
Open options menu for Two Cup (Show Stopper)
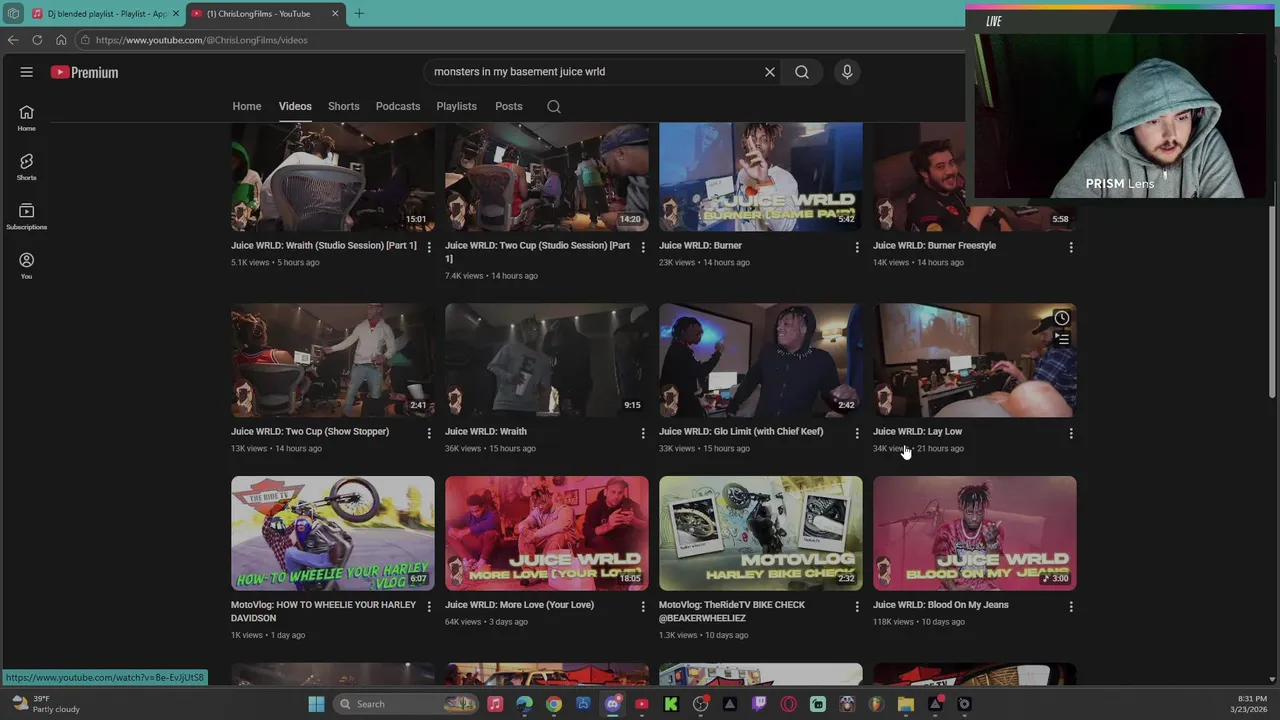[x=429, y=433]
